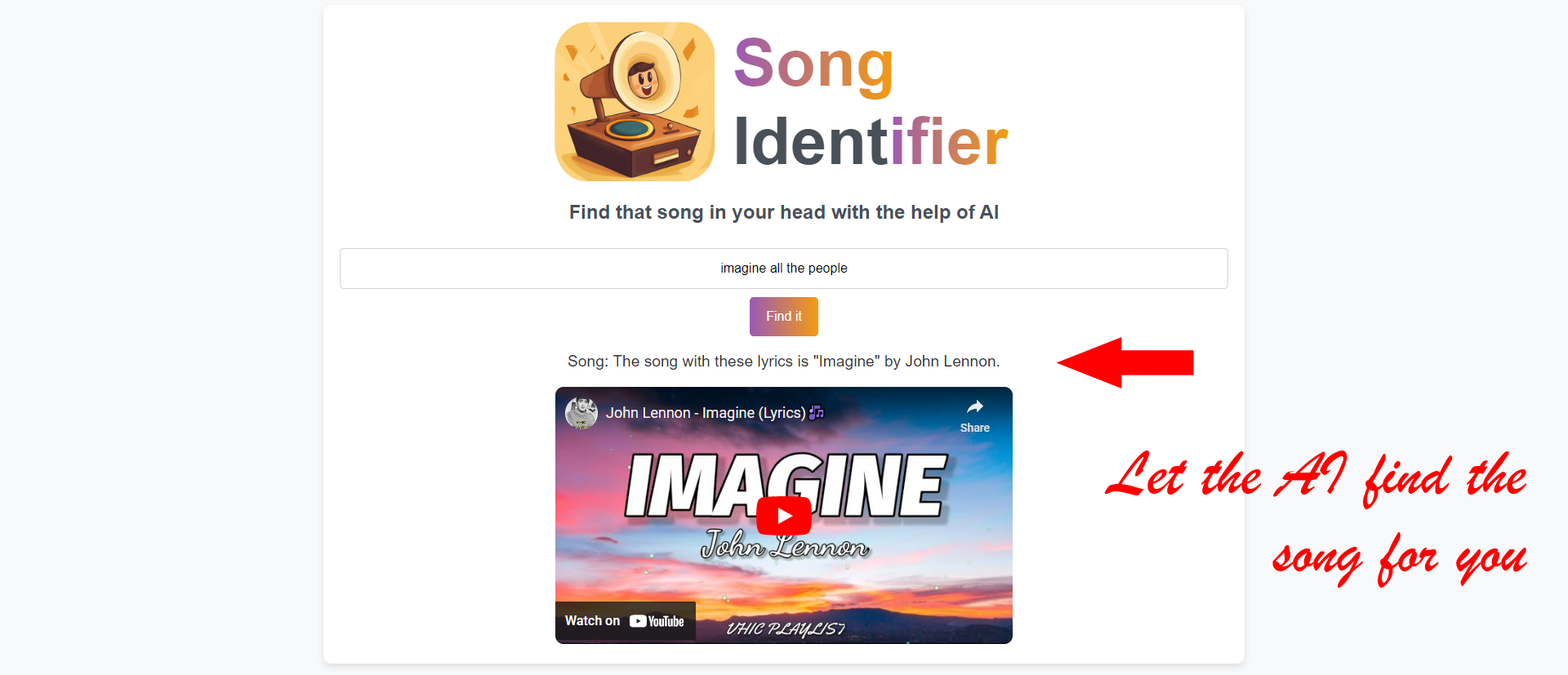The width and height of the screenshot is (1568, 675).
Task: Click the red 'Let the AI find the' text
Action: tap(1316, 478)
